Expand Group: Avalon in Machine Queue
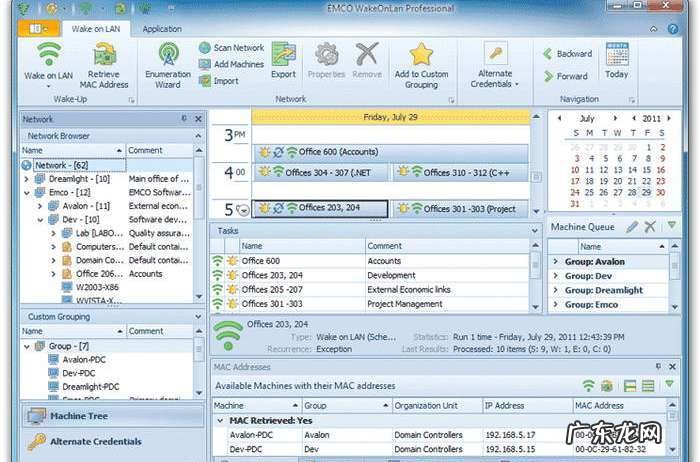700x462 pixels. (556, 263)
